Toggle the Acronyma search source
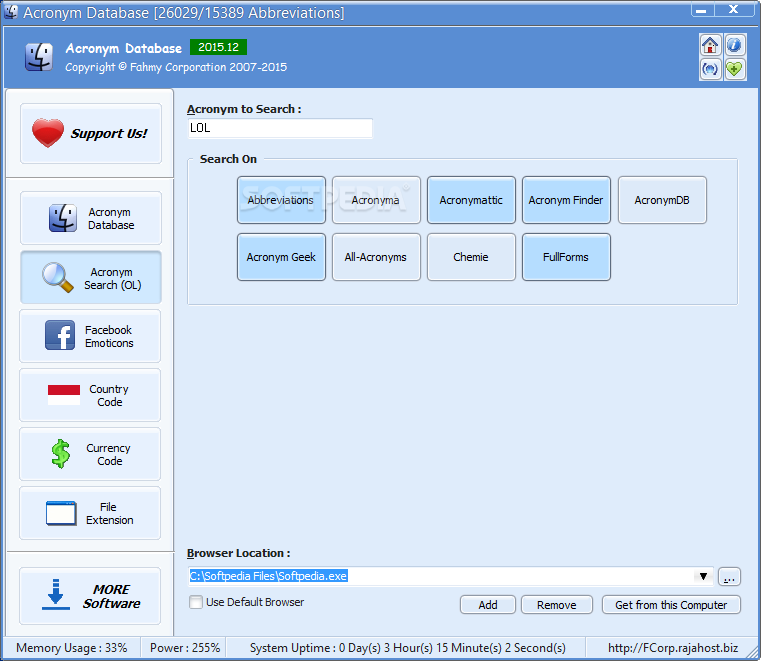The image size is (761, 661). tap(376, 200)
